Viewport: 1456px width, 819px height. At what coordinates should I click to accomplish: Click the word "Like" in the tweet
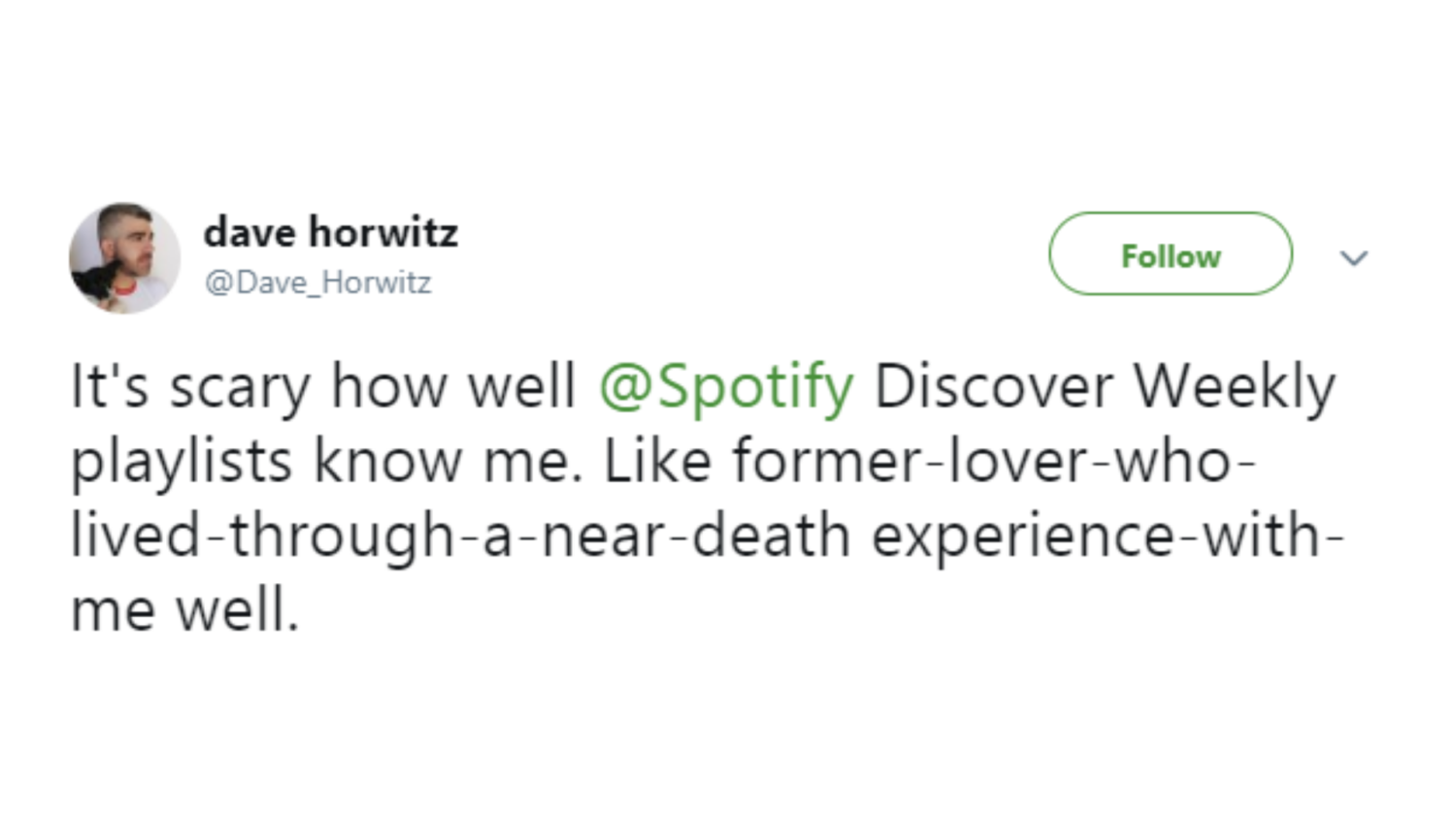click(x=657, y=461)
